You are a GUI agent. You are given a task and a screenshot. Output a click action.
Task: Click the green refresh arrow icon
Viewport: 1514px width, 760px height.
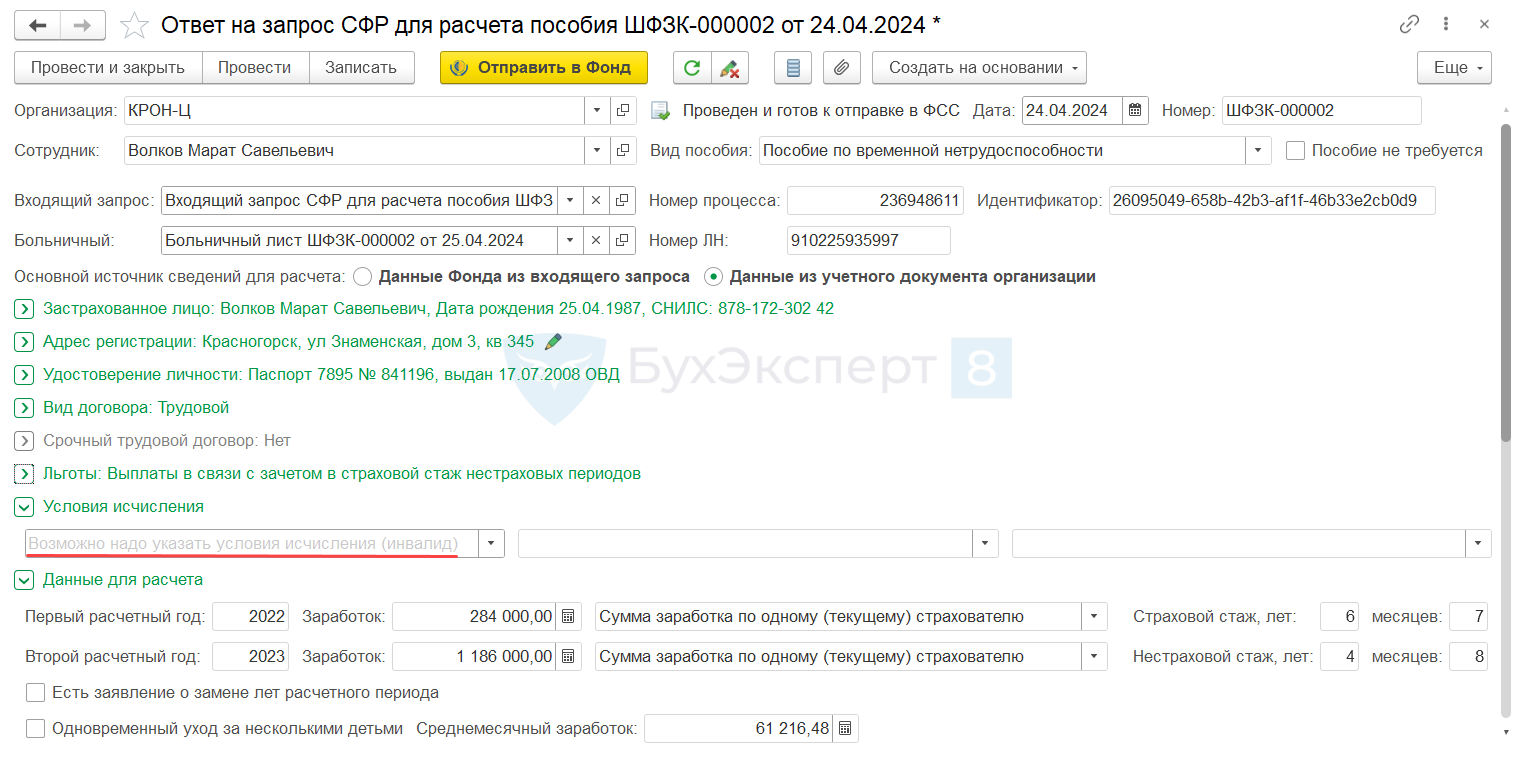pyautogui.click(x=691, y=68)
